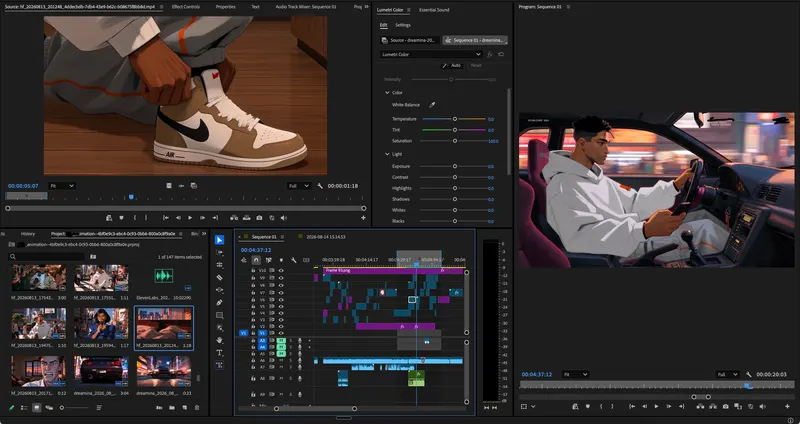Open Source monitor Full resolution dropdown
This screenshot has width=800, height=424.
(298, 186)
